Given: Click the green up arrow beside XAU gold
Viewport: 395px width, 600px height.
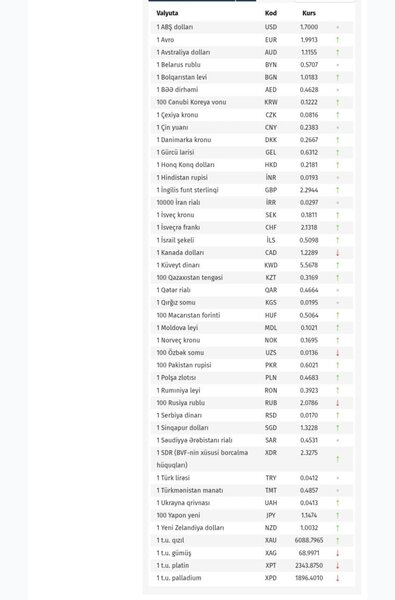Looking at the screenshot, I should point(338,540).
